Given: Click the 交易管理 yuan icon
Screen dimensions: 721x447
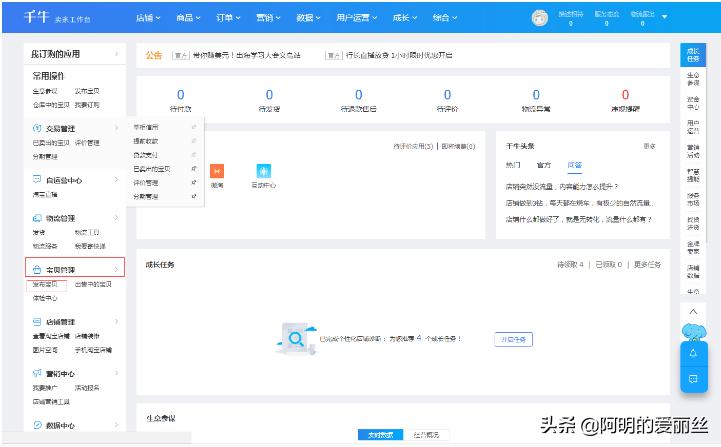Looking at the screenshot, I should pyautogui.click(x=37, y=128).
